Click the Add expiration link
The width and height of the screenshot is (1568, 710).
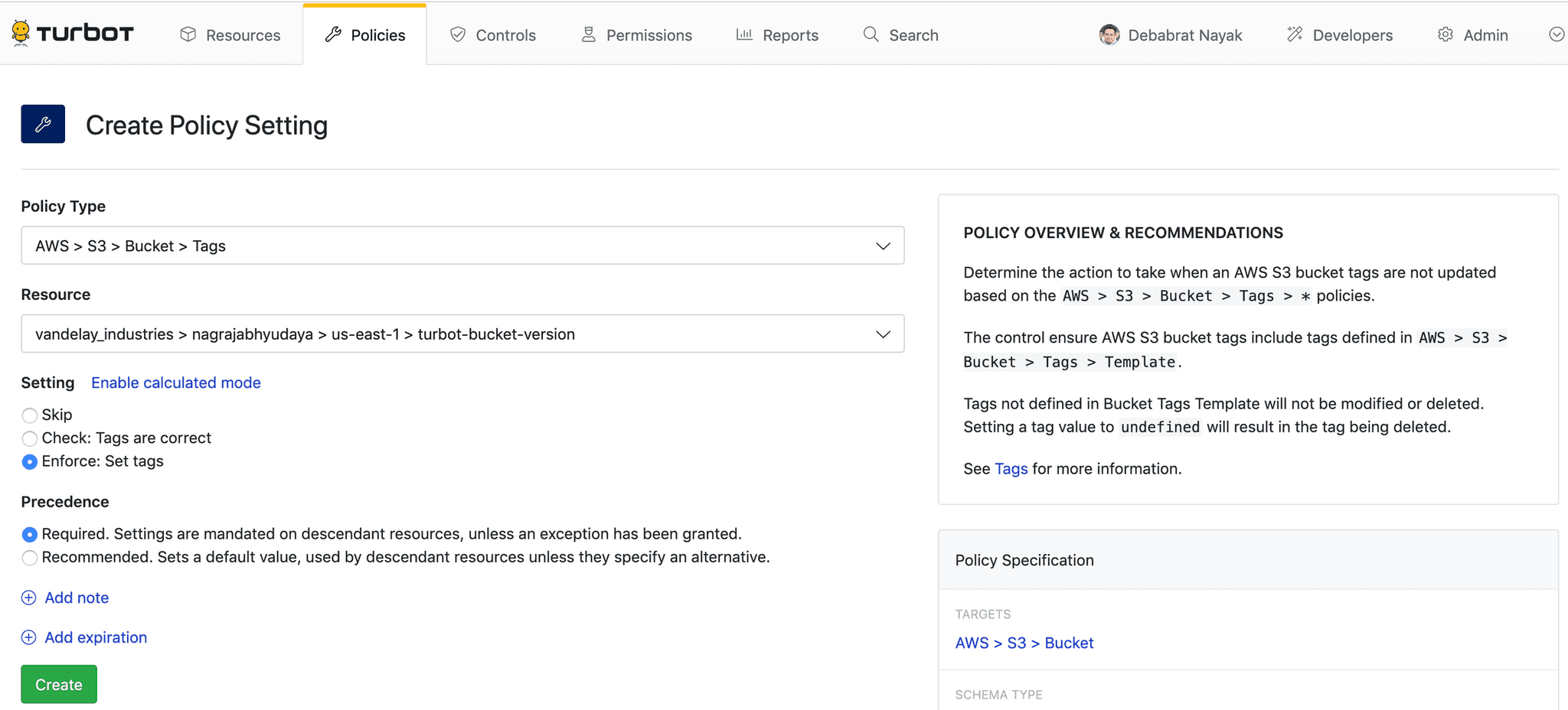click(x=96, y=637)
